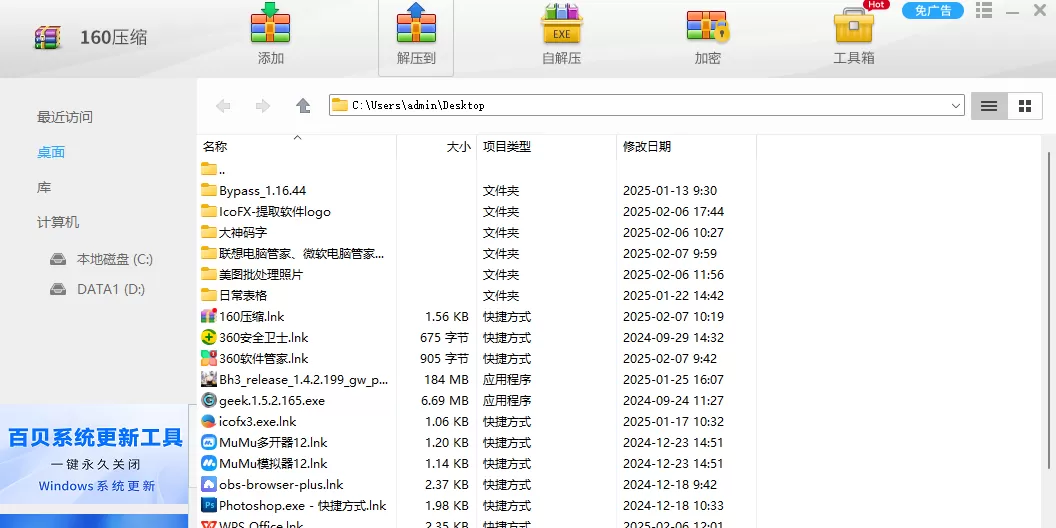Select the Bypass_1.16.44 folder icon

209,191
